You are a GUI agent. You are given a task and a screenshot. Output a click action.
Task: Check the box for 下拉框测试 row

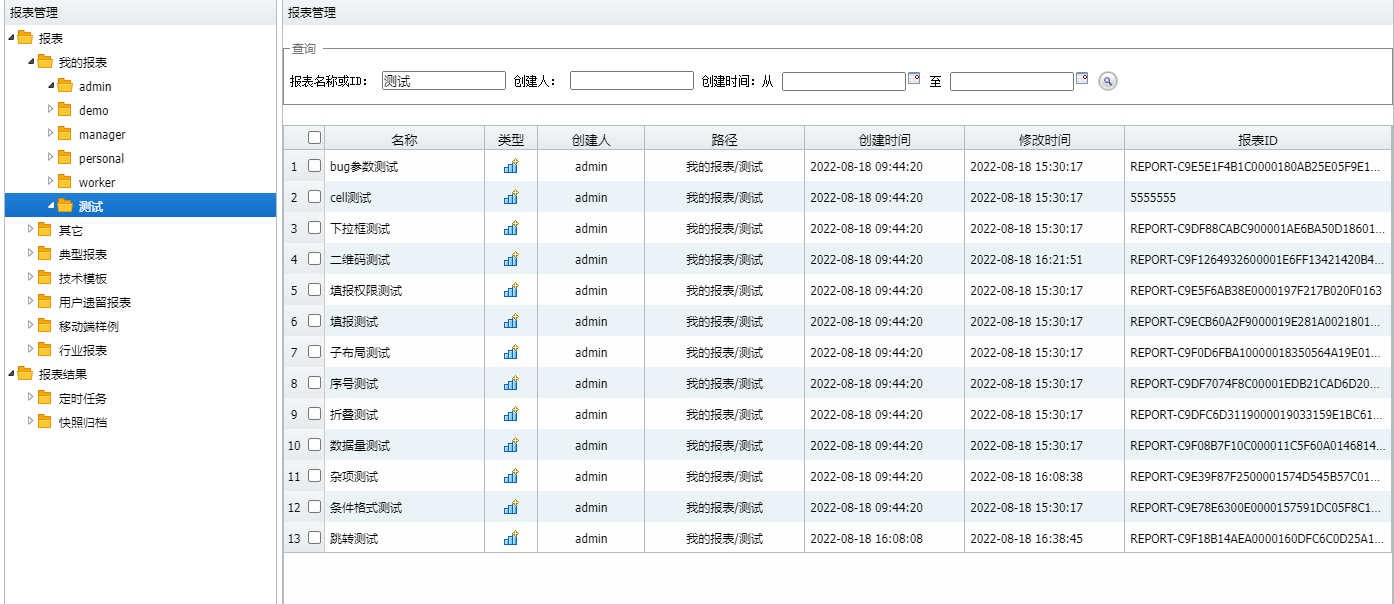314,228
